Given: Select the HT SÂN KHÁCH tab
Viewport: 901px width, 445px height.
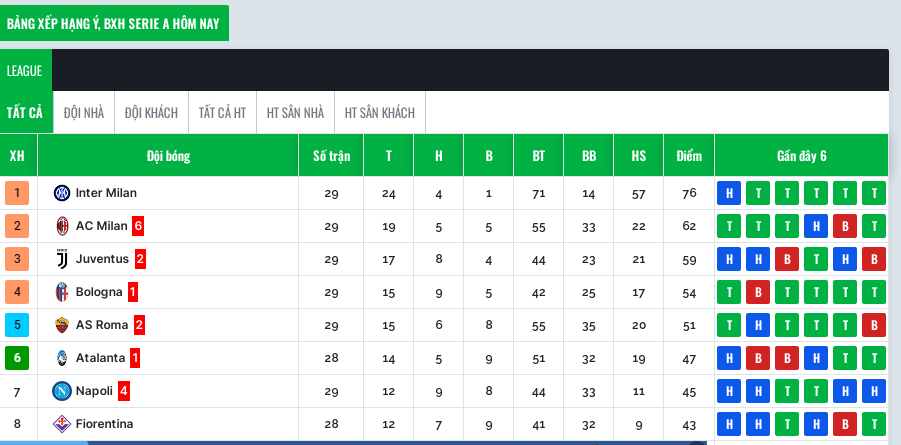Looking at the screenshot, I should pyautogui.click(x=380, y=113).
